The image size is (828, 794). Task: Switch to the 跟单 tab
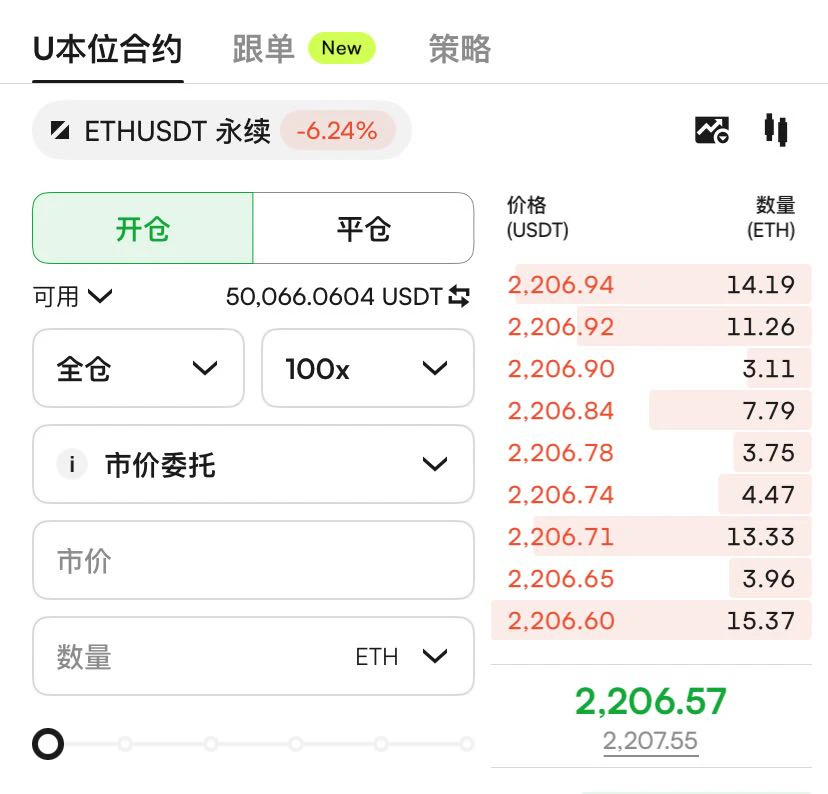(264, 49)
